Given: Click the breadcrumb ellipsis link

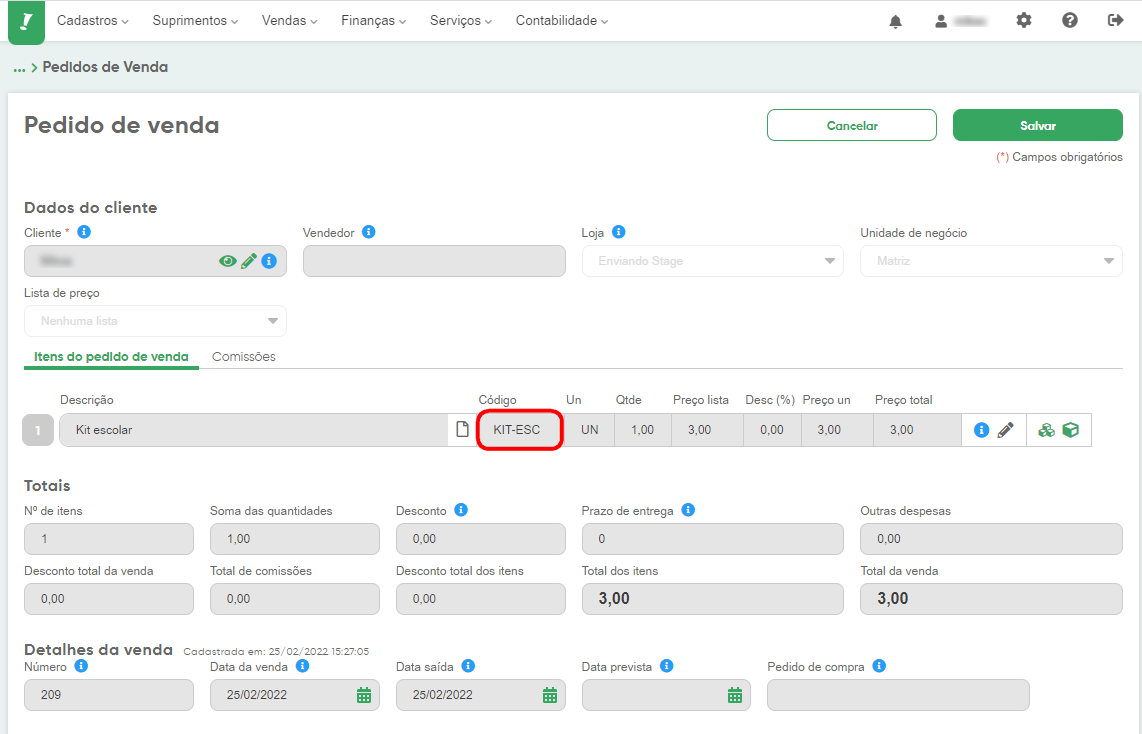Looking at the screenshot, I should pyautogui.click(x=19, y=68).
